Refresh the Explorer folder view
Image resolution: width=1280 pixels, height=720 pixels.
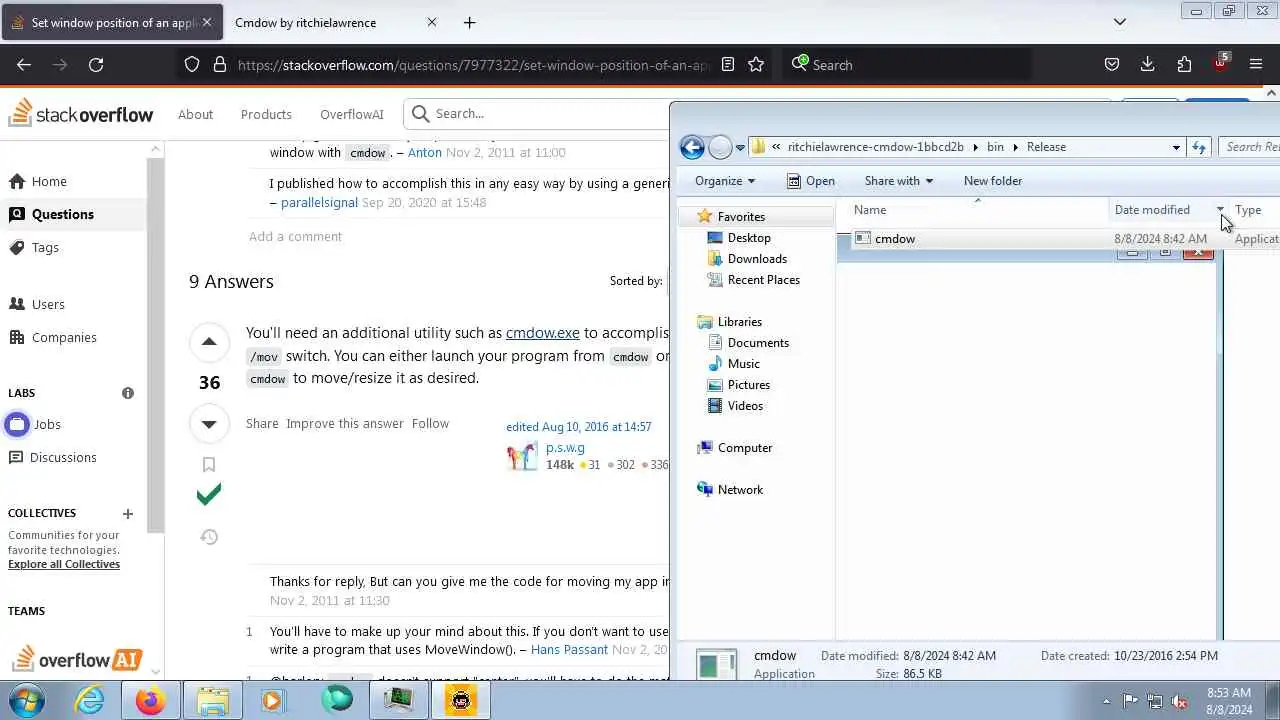coord(1199,147)
